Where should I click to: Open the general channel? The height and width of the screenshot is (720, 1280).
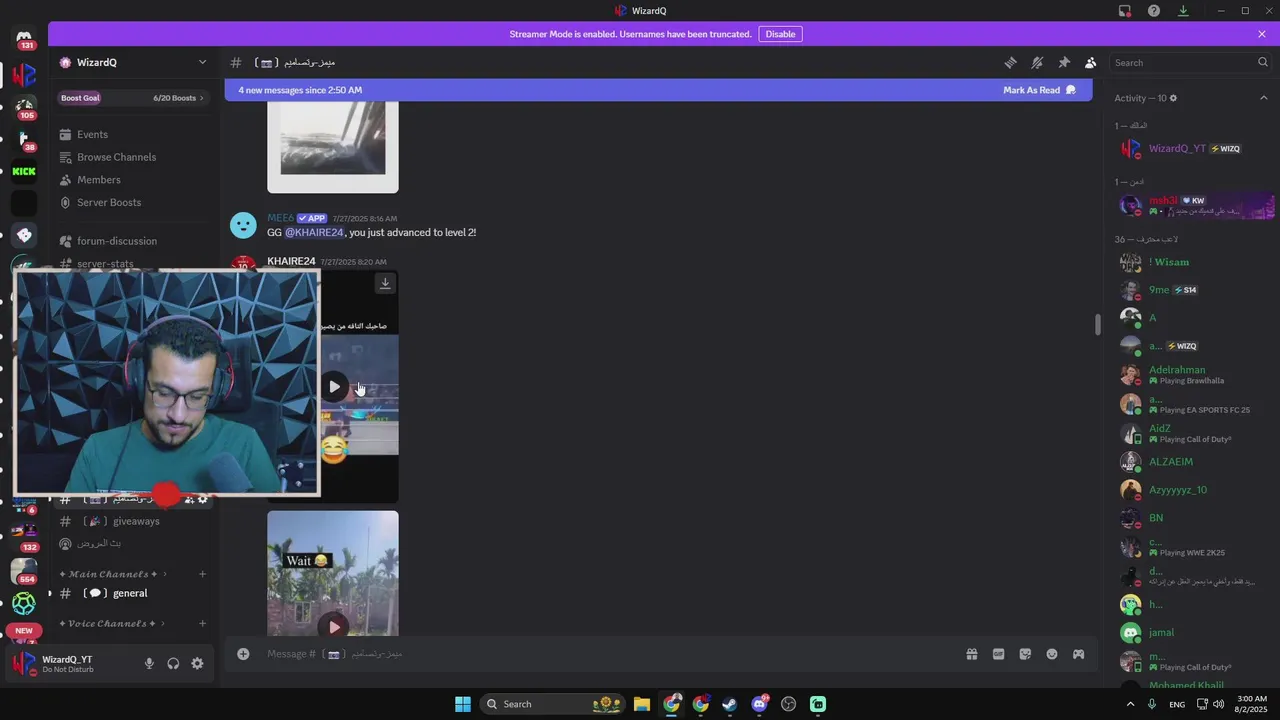tap(134, 593)
